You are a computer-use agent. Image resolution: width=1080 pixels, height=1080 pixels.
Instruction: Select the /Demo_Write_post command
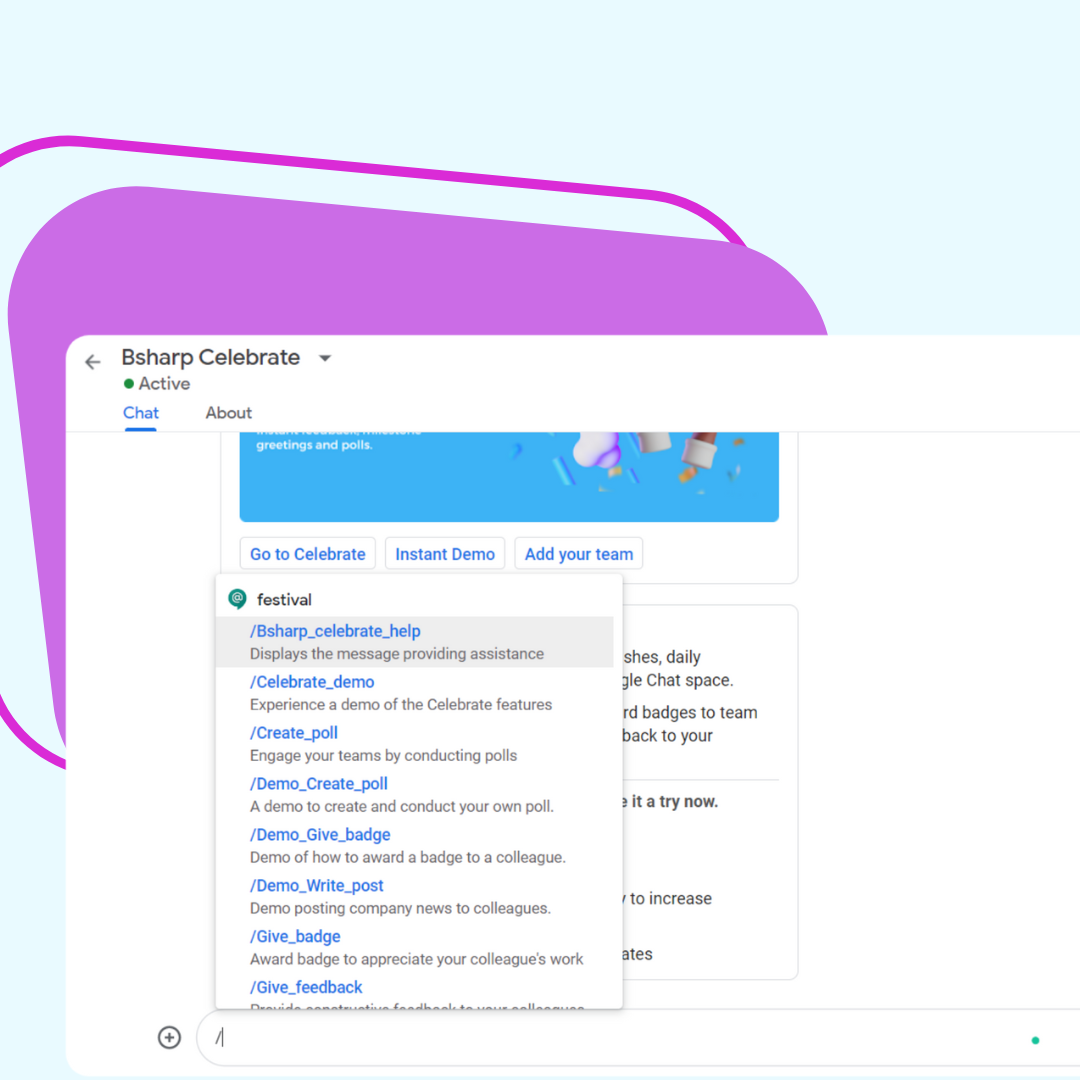[415, 897]
